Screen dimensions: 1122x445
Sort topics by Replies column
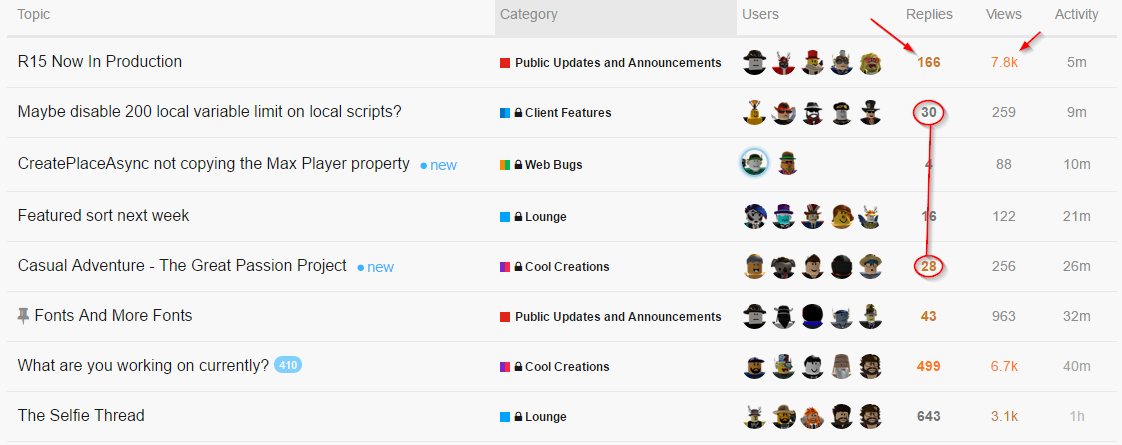(x=929, y=14)
